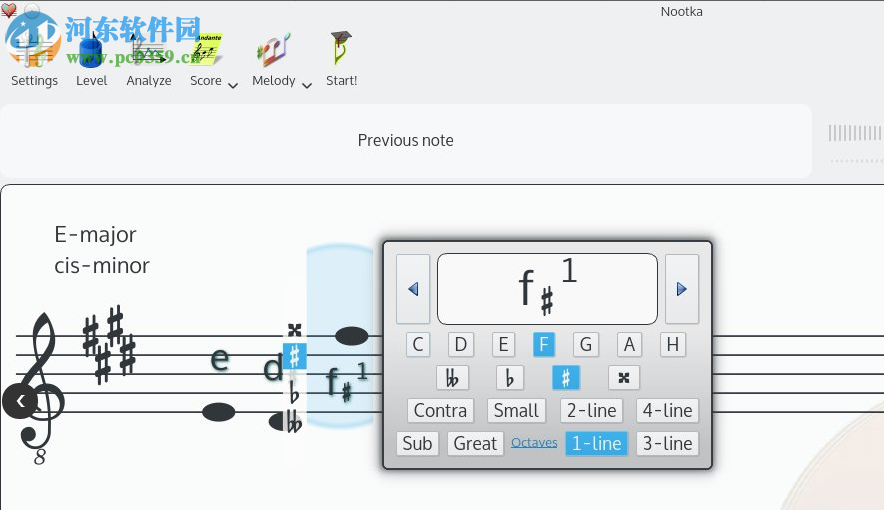Select note name C
This screenshot has height=510, width=884.
(x=418, y=344)
